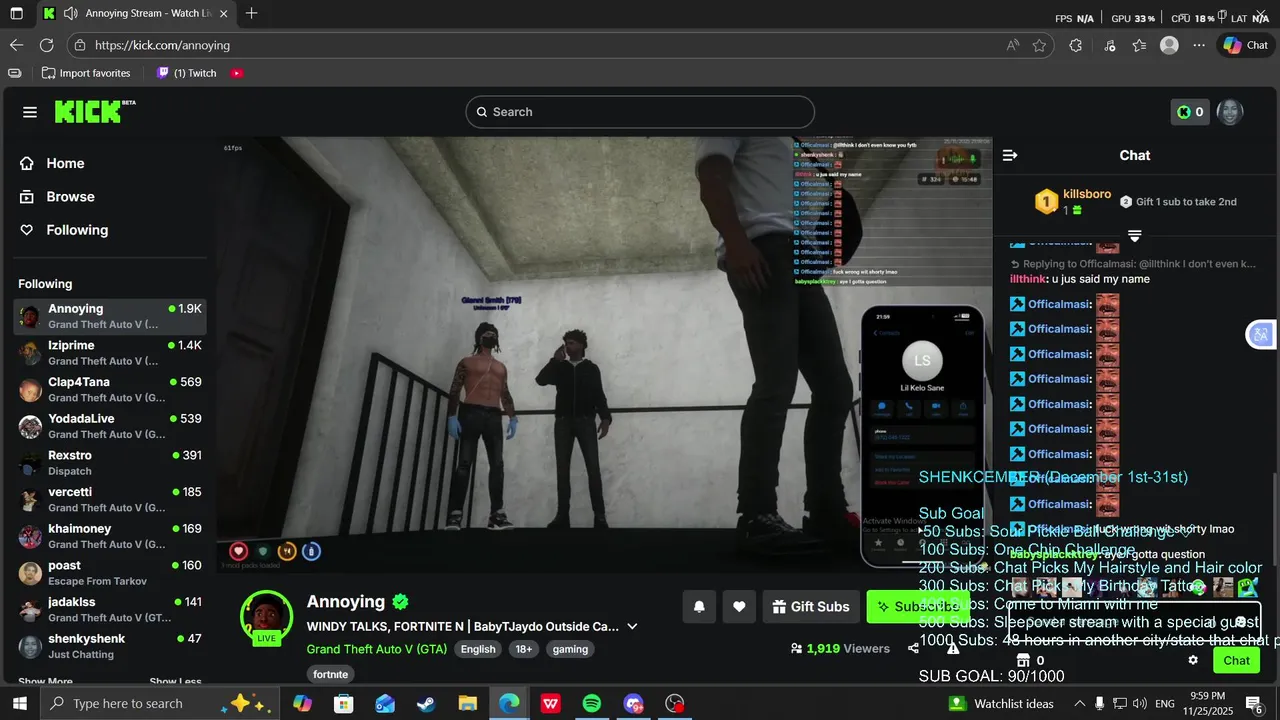Open chat settings gear icon
This screenshot has width=1280, height=720.
coord(1193,660)
